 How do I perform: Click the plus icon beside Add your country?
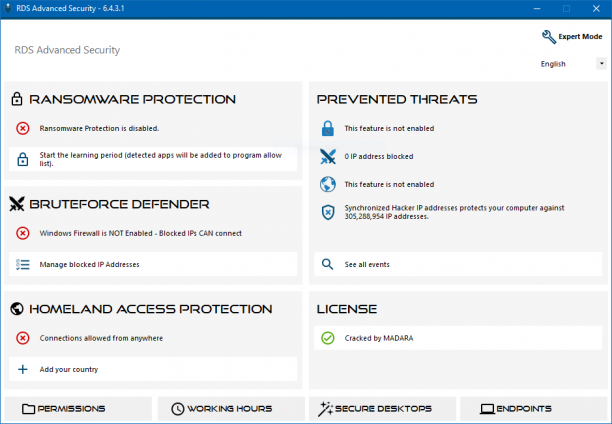(23, 369)
